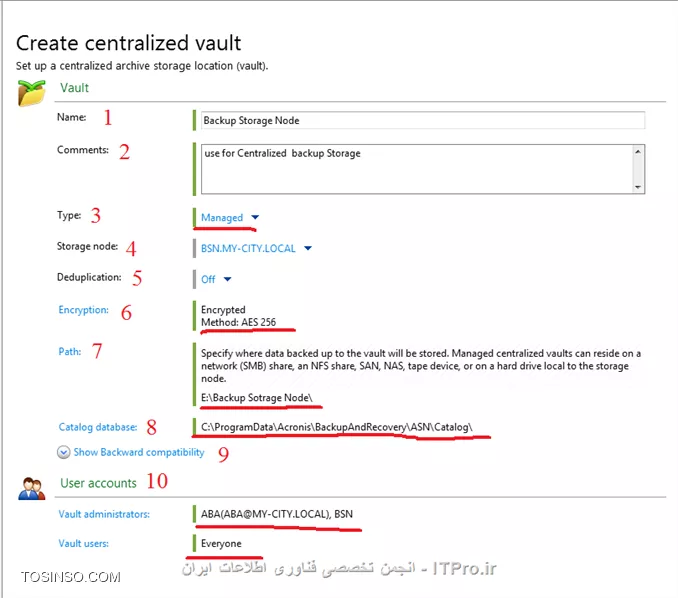Viewport: 678px width, 598px height.
Task: Click the Vault folder icon
Action: (x=31, y=93)
